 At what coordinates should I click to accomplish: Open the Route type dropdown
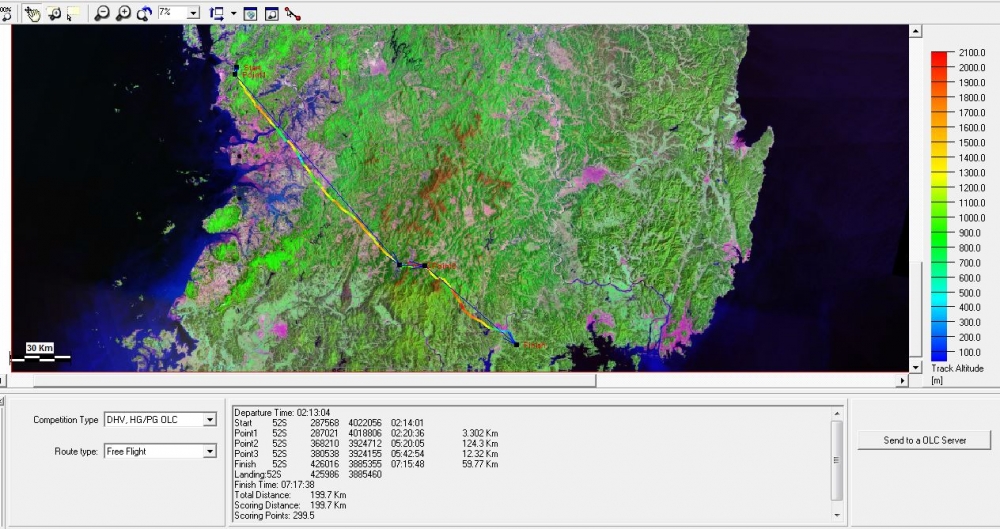209,451
